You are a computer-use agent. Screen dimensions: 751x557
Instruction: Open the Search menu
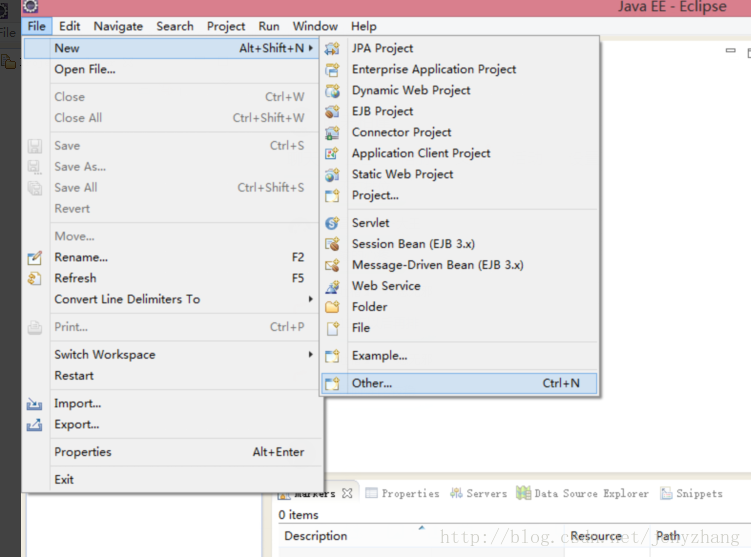click(x=175, y=26)
